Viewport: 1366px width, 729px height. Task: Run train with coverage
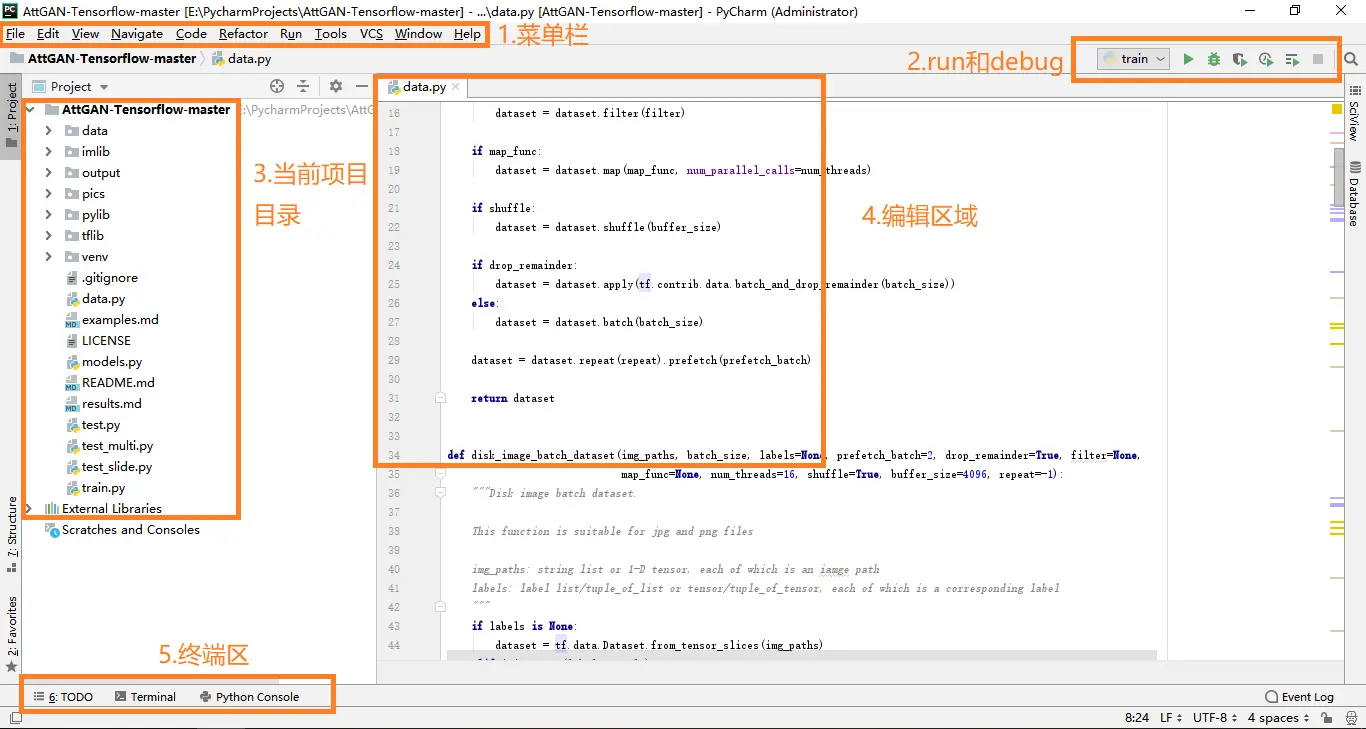(1240, 60)
